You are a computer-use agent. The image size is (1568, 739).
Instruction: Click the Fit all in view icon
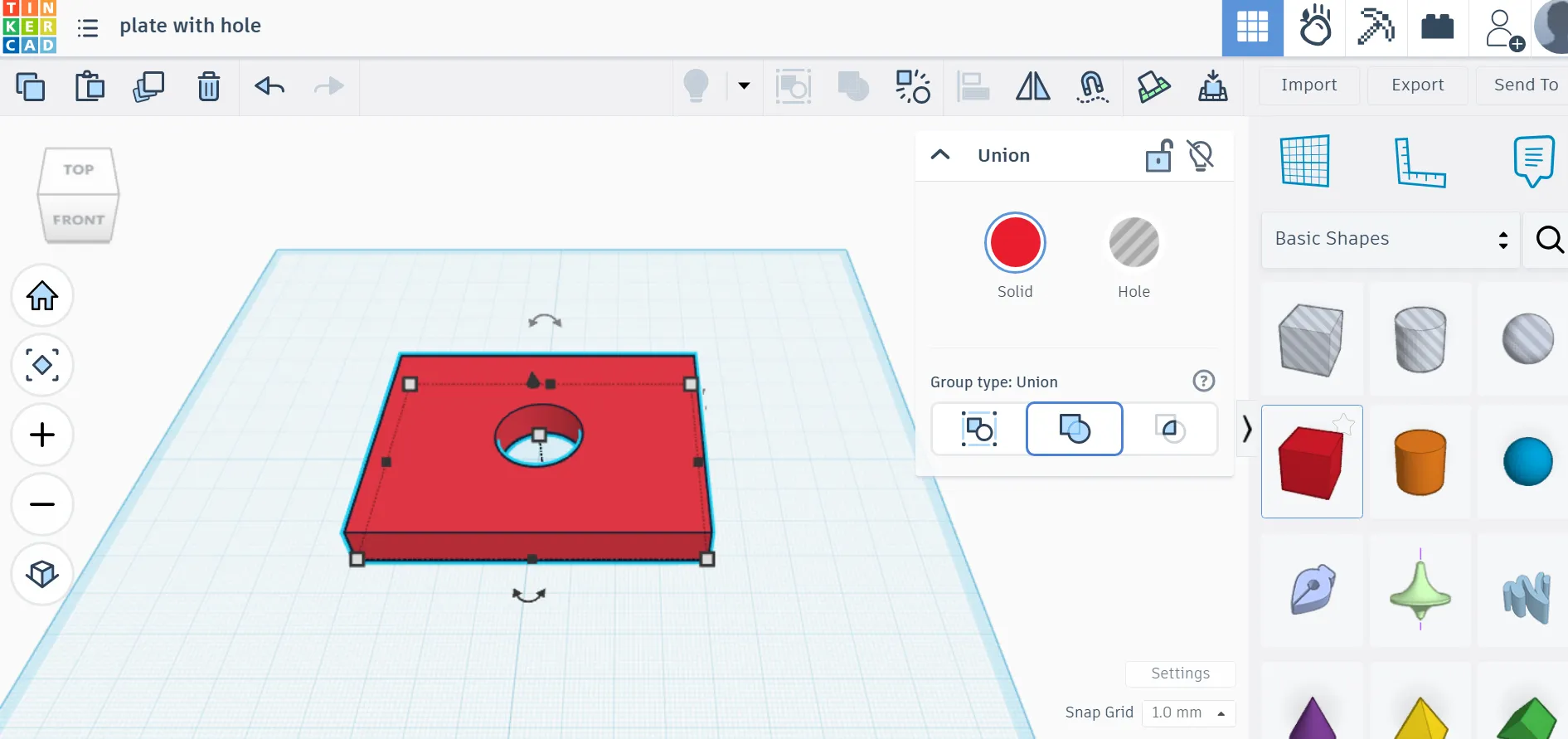pyautogui.click(x=42, y=365)
